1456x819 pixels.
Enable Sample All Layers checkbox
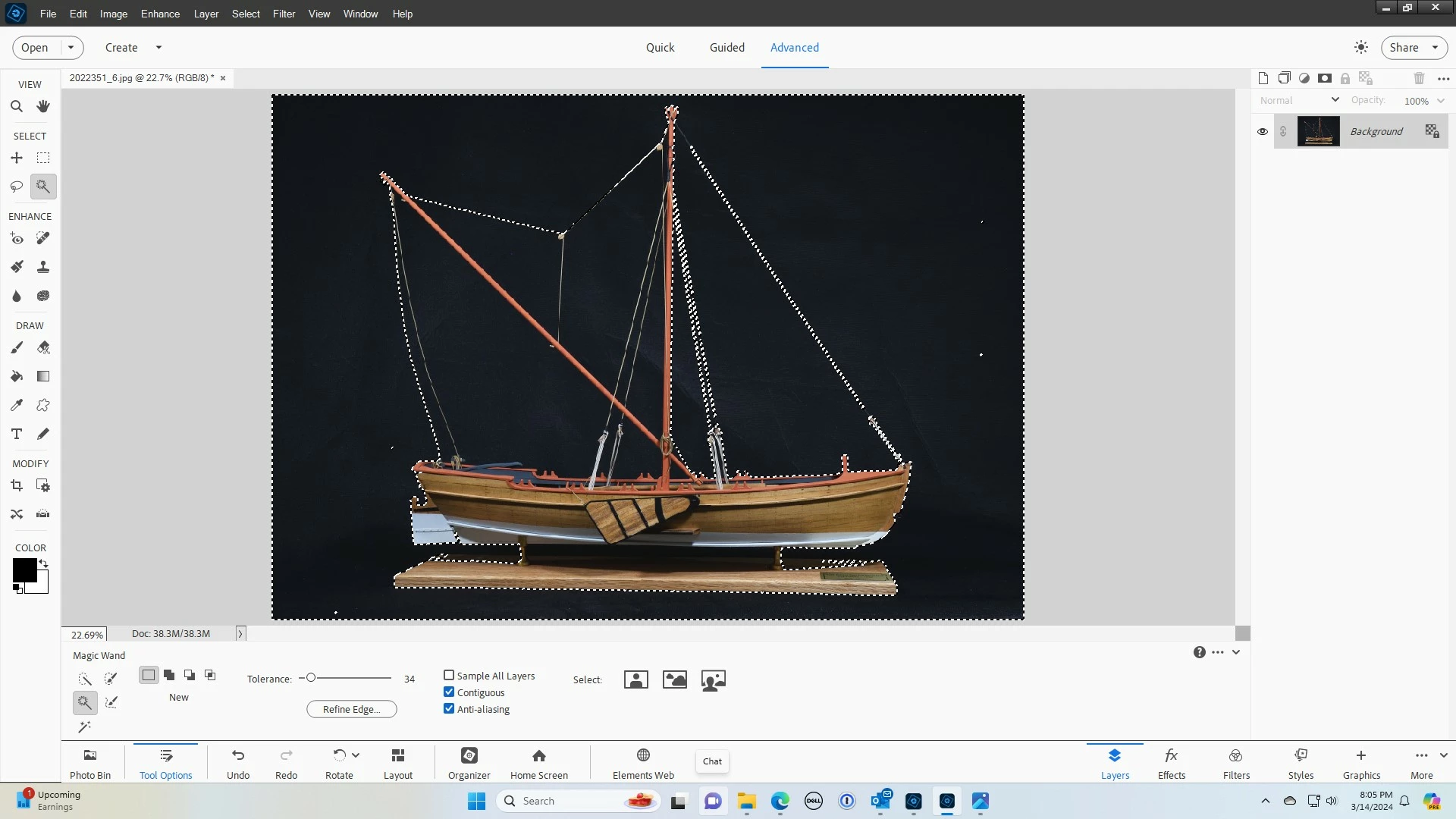pos(449,675)
